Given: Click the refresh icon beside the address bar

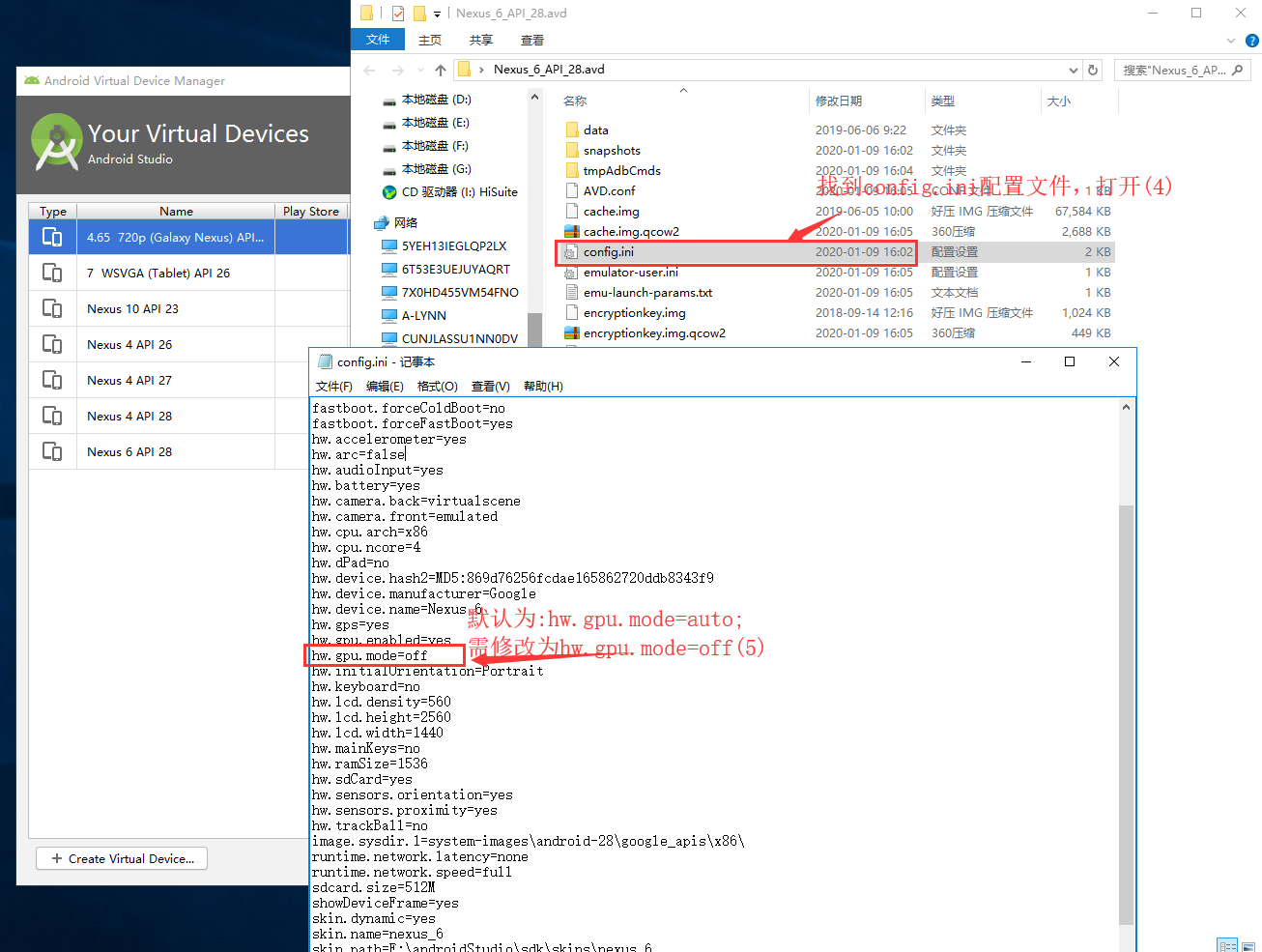Looking at the screenshot, I should (x=1093, y=70).
